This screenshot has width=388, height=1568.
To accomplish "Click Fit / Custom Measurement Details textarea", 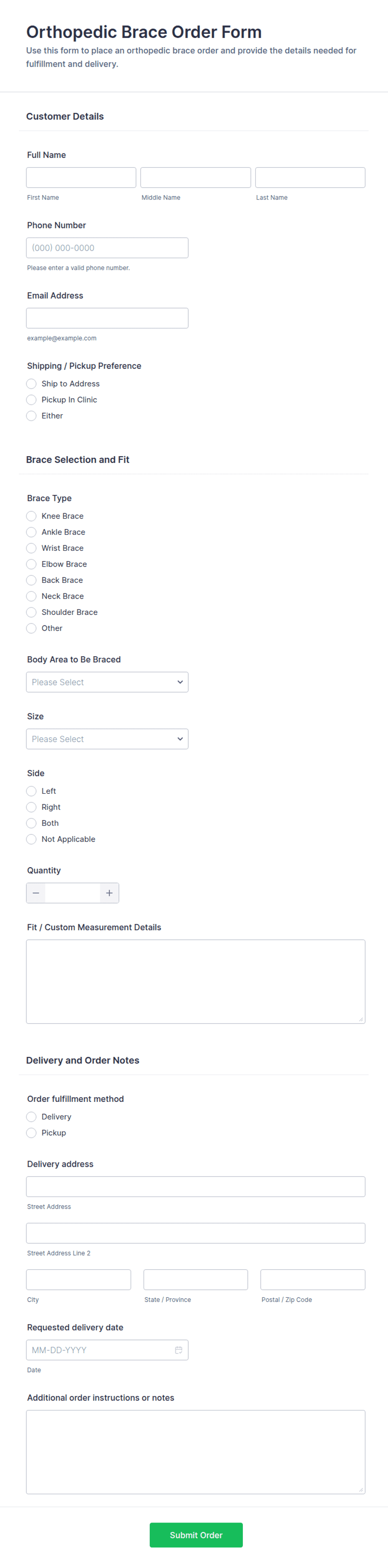I will (196, 981).
